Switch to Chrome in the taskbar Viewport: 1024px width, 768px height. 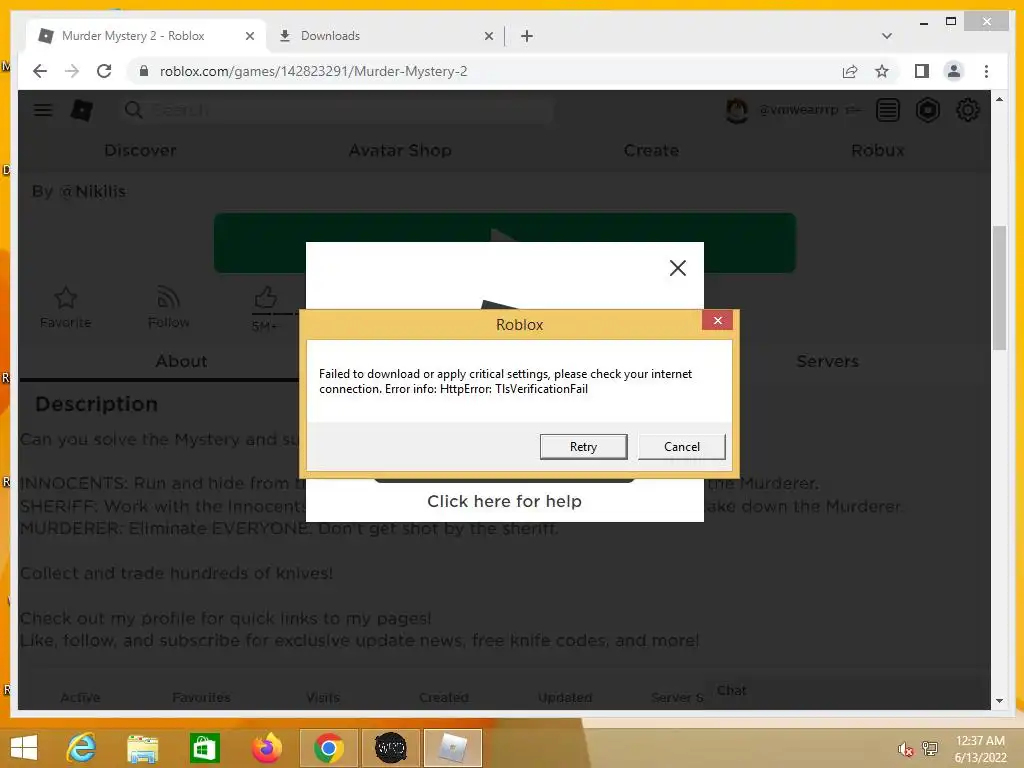click(x=328, y=748)
